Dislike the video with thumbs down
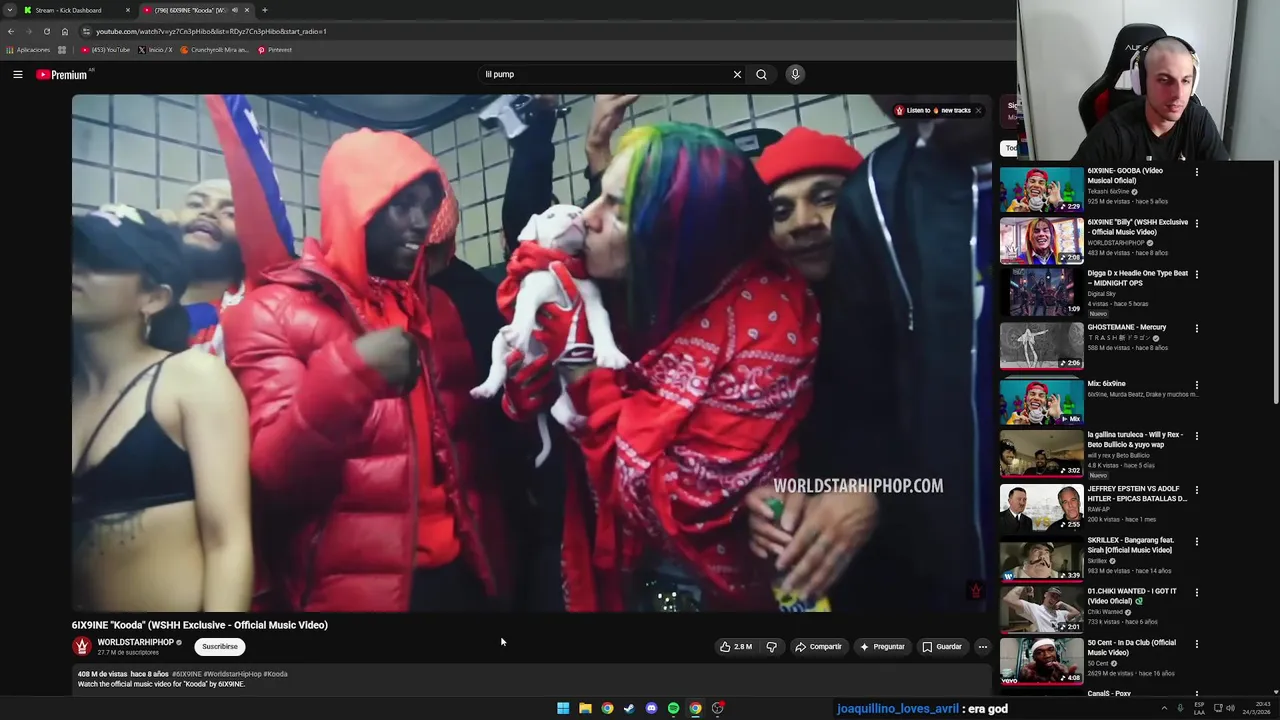This screenshot has height=720, width=1280. coord(771,647)
